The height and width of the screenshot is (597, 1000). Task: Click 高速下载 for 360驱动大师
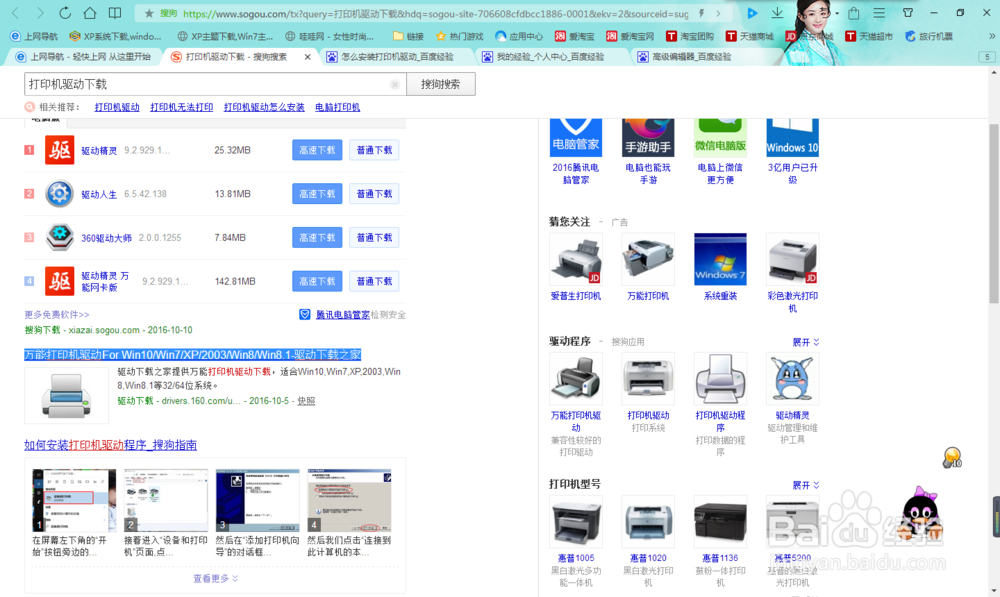317,237
